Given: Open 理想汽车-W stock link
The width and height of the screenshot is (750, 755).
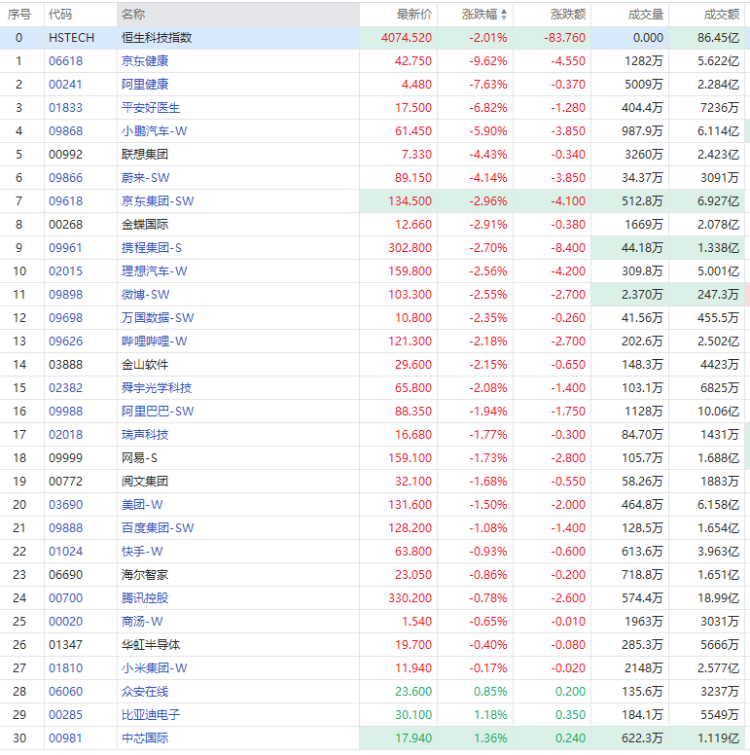Looking at the screenshot, I should (x=154, y=271).
